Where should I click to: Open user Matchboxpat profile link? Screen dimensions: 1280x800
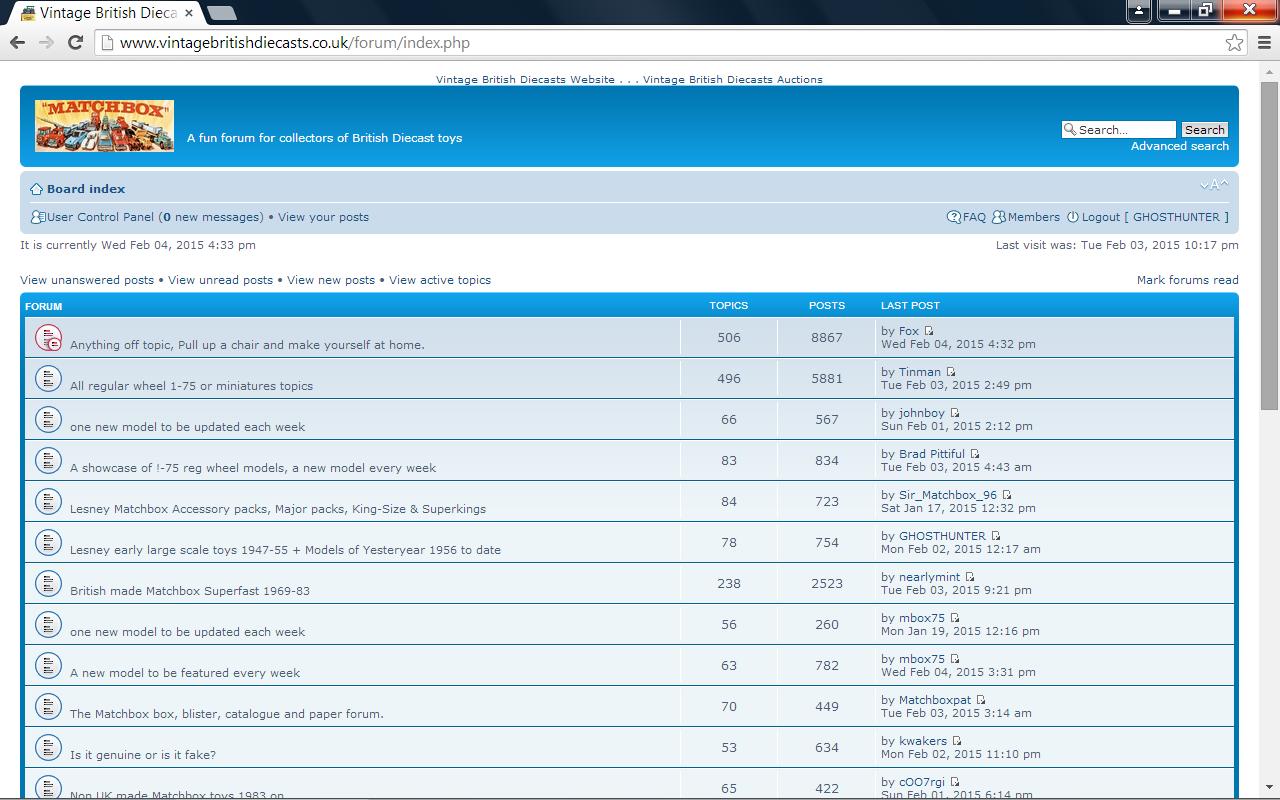935,700
